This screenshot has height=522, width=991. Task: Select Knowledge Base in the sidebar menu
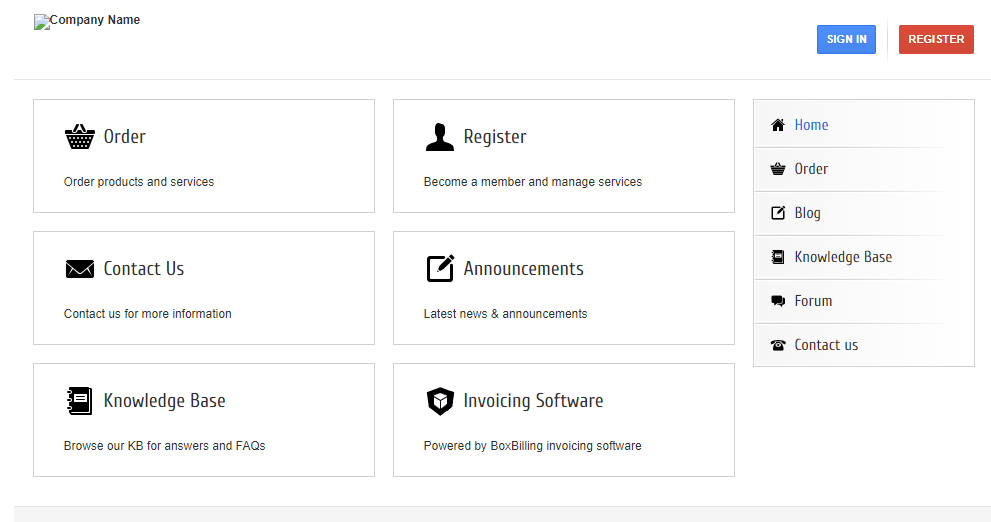tap(842, 257)
